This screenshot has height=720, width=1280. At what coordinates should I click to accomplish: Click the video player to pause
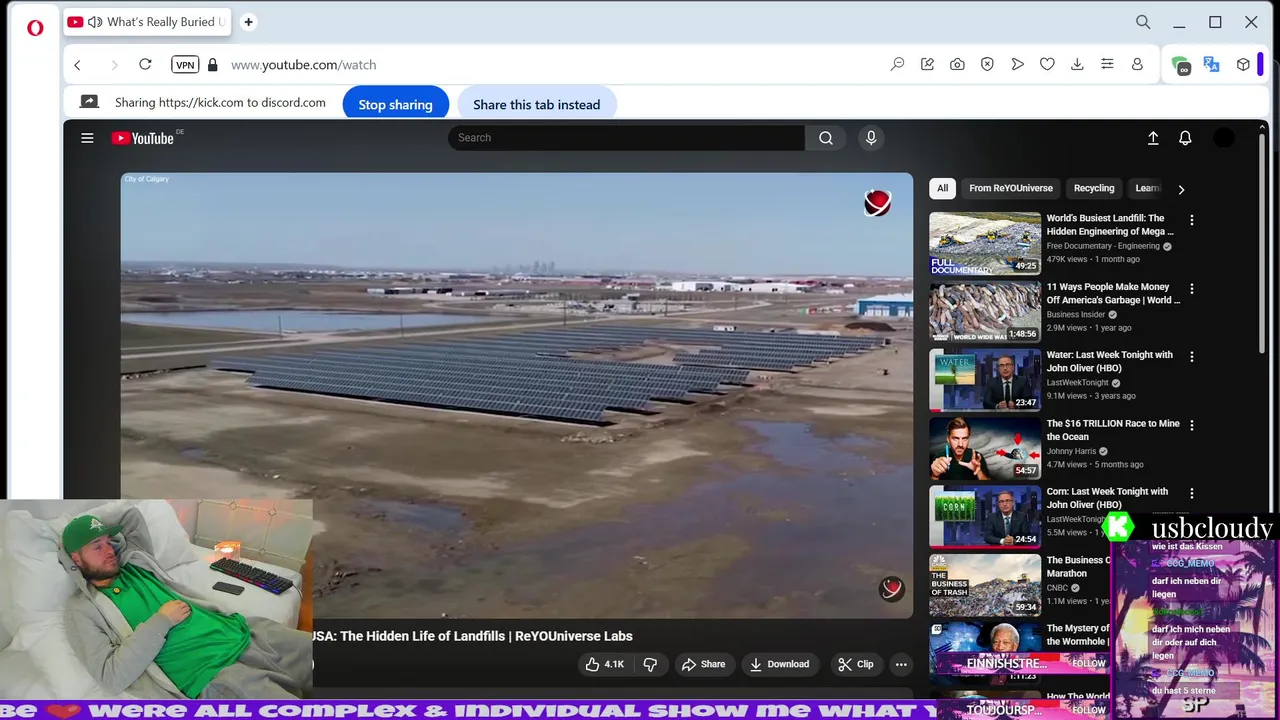pyautogui.click(x=517, y=395)
